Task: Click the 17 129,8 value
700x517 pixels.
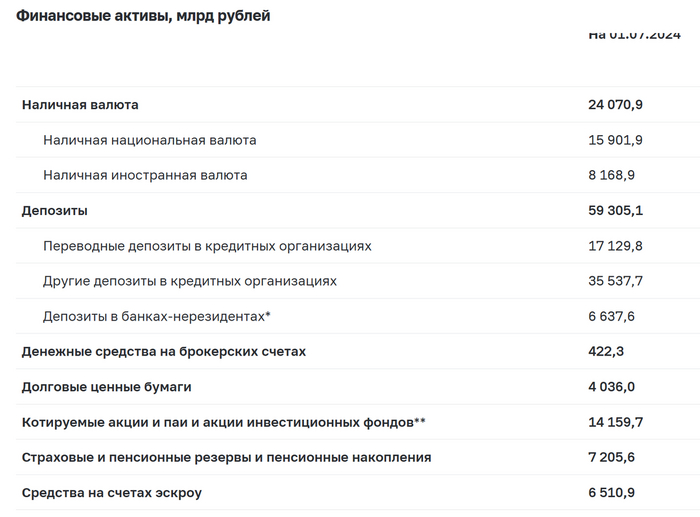Action: tap(615, 246)
